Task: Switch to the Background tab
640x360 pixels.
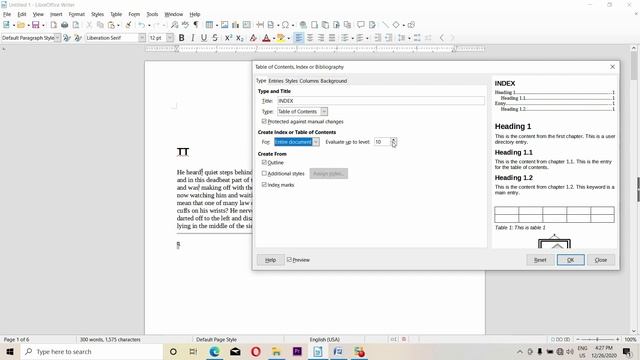Action: pyautogui.click(x=333, y=81)
